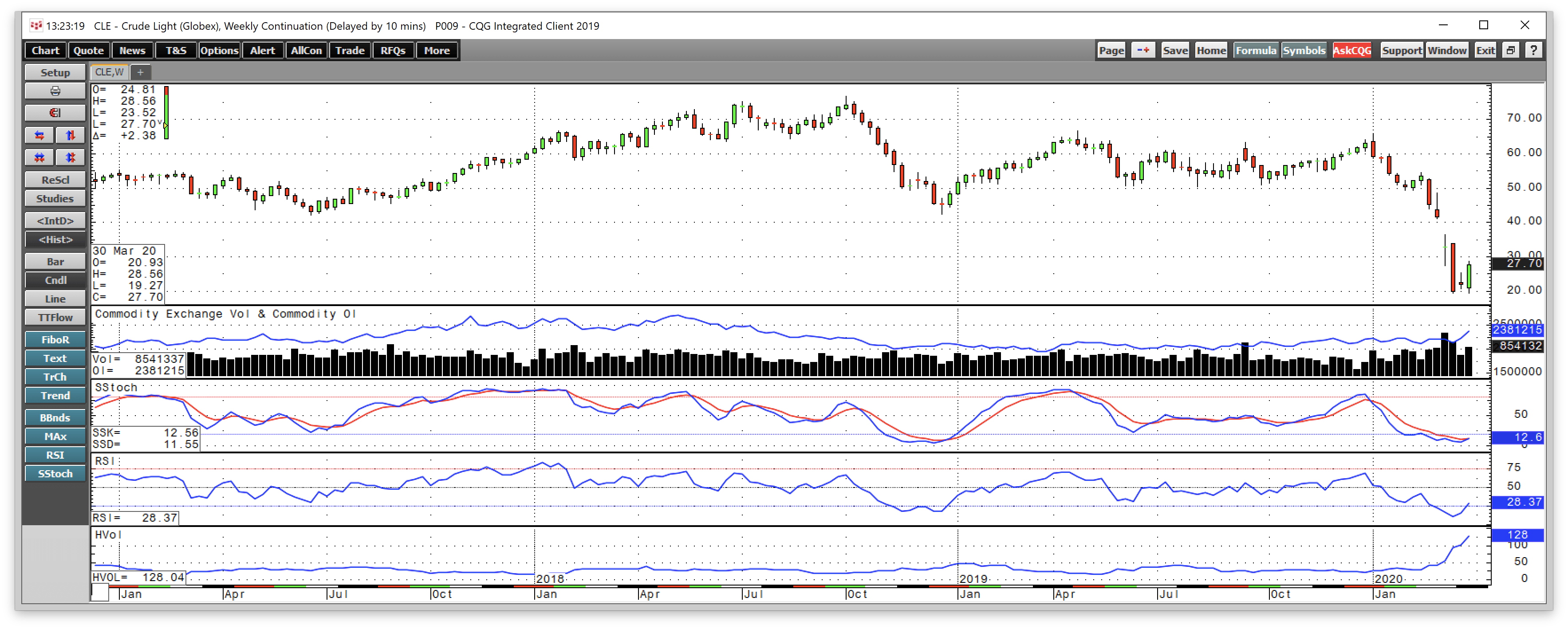Select the Euro currency tool icon
1568x629 pixels.
coord(55,113)
